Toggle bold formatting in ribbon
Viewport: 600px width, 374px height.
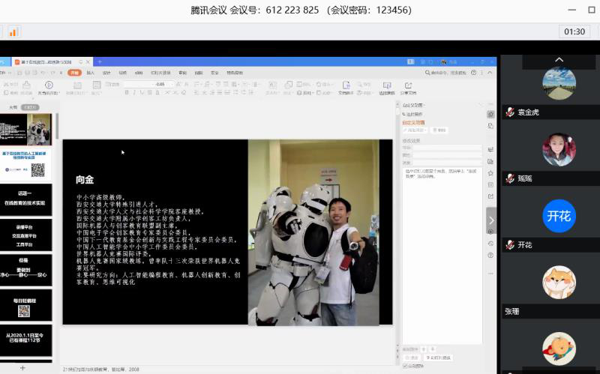pos(127,93)
